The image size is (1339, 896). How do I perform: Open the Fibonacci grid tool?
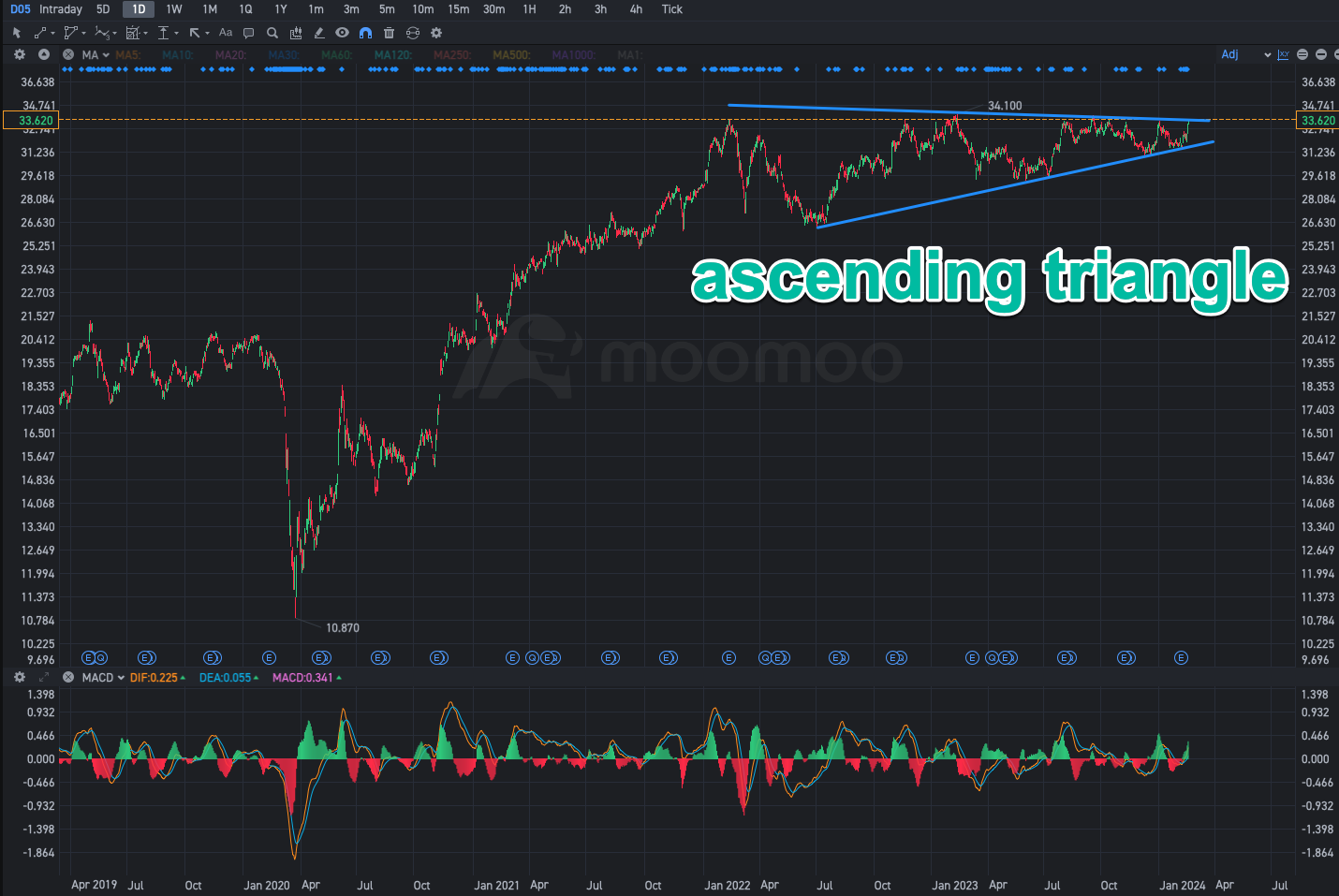[132, 33]
